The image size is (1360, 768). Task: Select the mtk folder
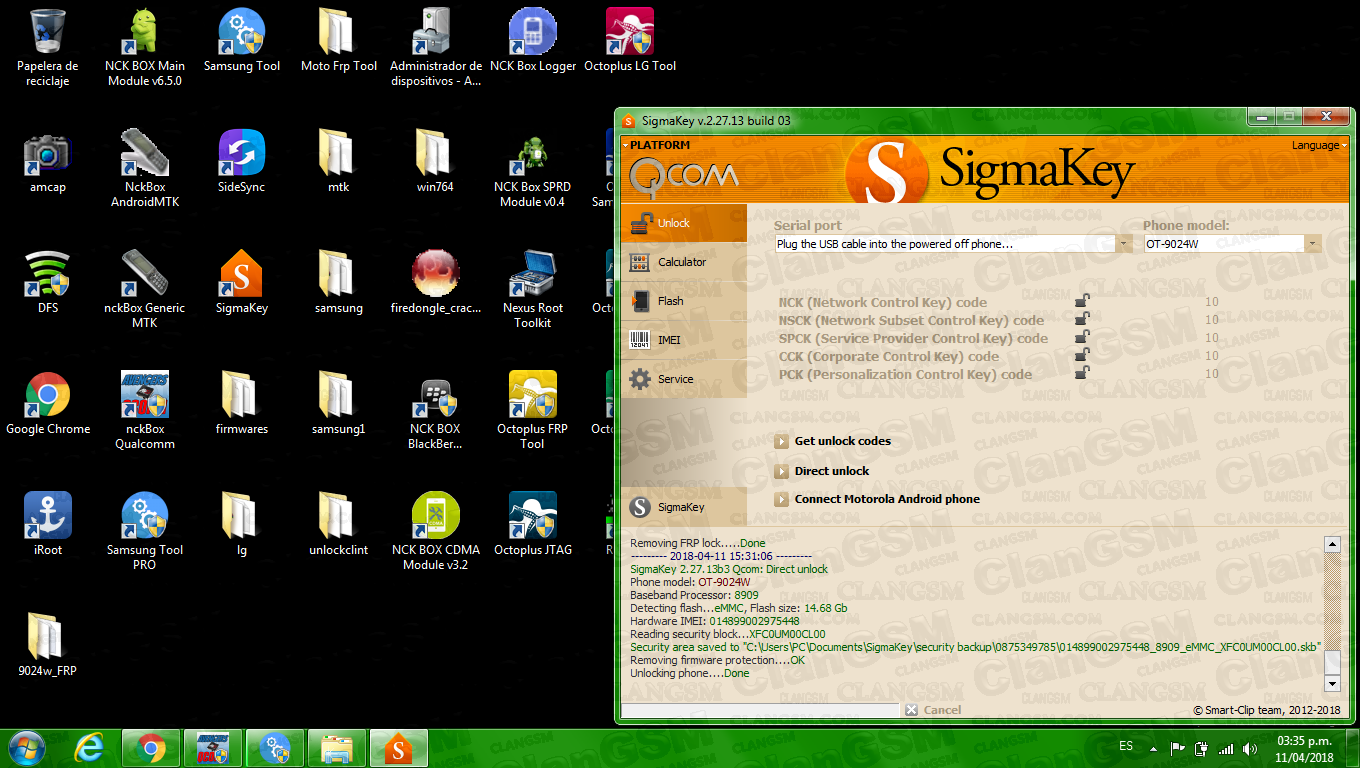[339, 162]
